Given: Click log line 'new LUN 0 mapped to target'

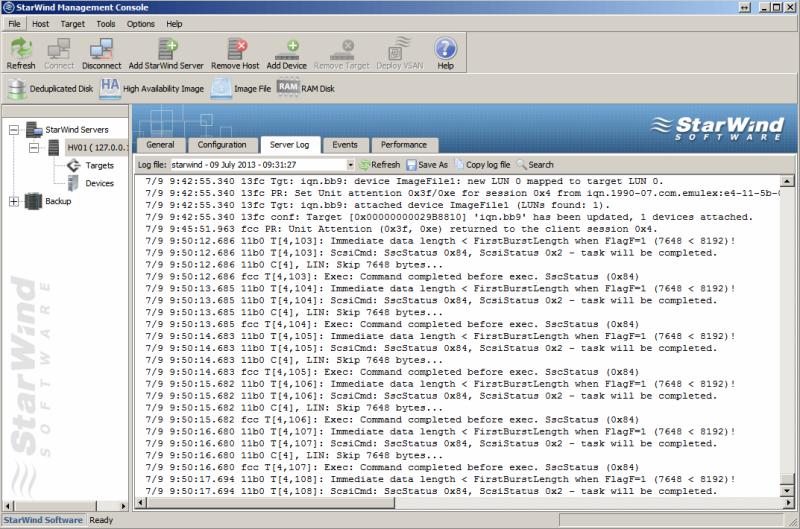Looking at the screenshot, I should coord(404,181).
